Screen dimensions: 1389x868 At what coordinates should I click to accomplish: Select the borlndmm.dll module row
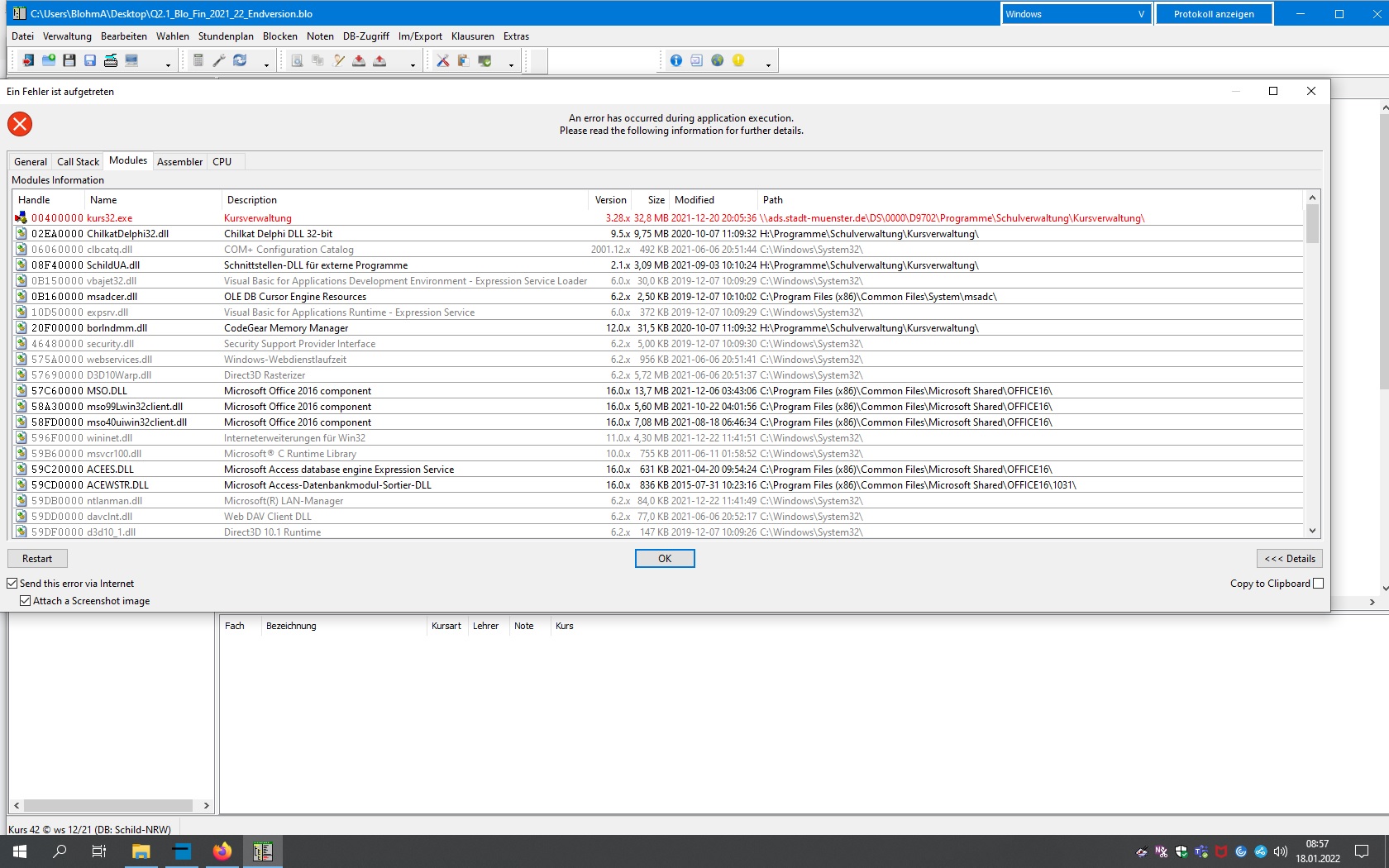pyautogui.click(x=658, y=328)
